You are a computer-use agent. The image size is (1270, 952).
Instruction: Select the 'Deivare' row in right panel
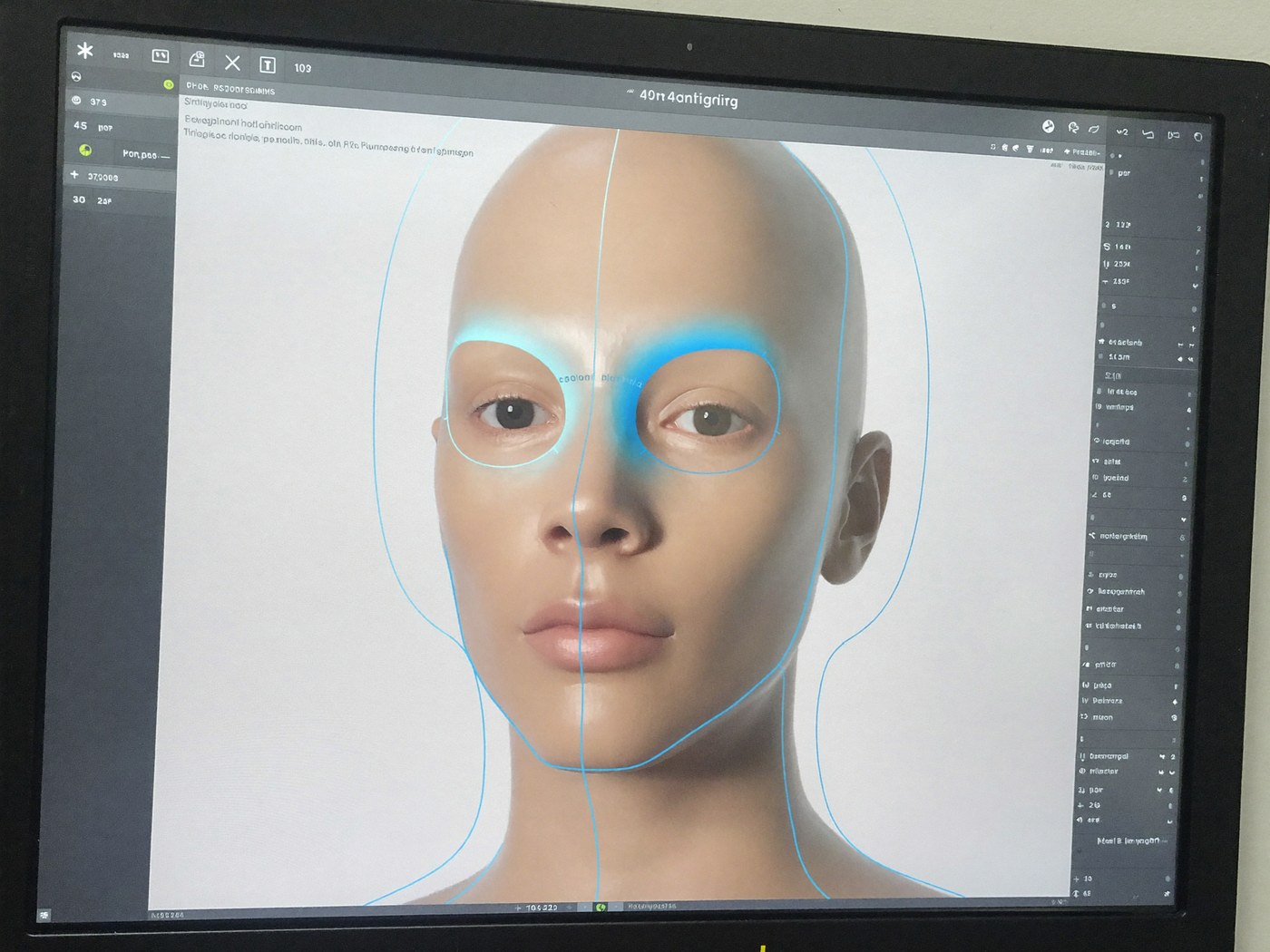tap(1129, 701)
